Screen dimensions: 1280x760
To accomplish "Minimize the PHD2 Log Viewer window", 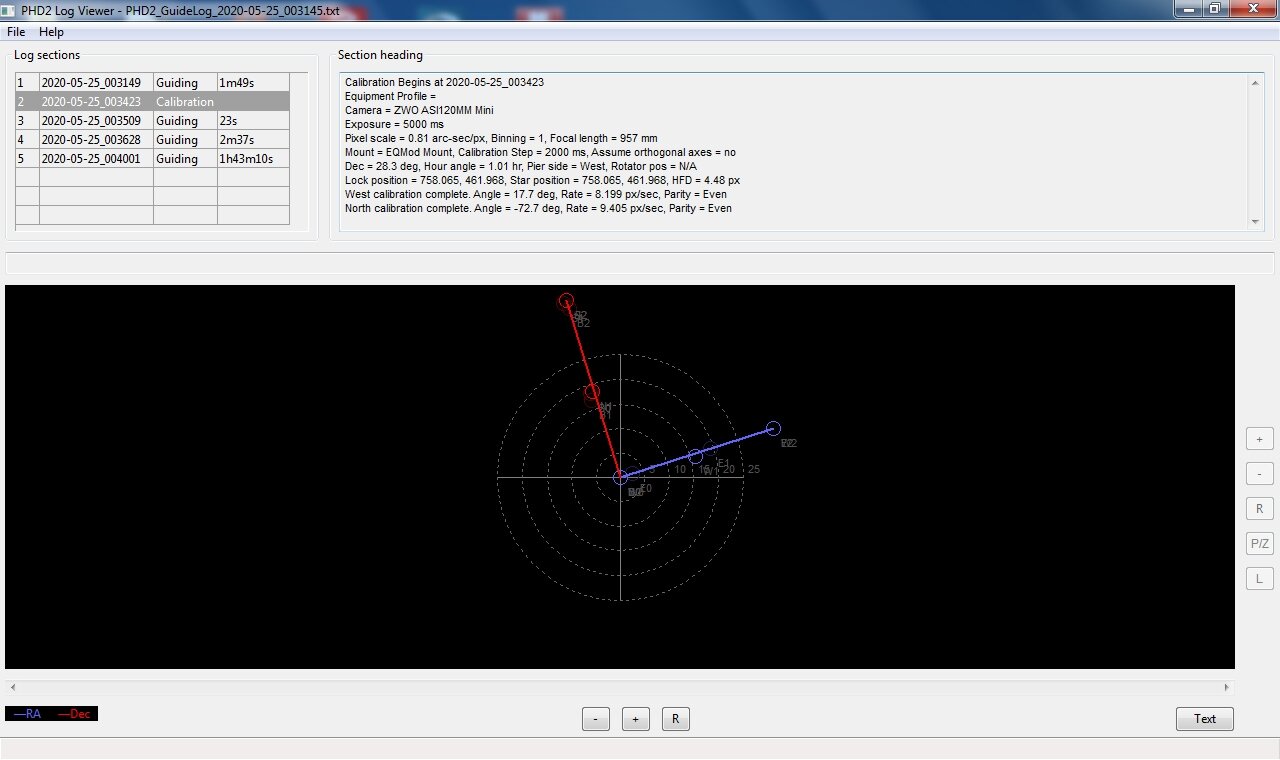I will pos(1187,8).
